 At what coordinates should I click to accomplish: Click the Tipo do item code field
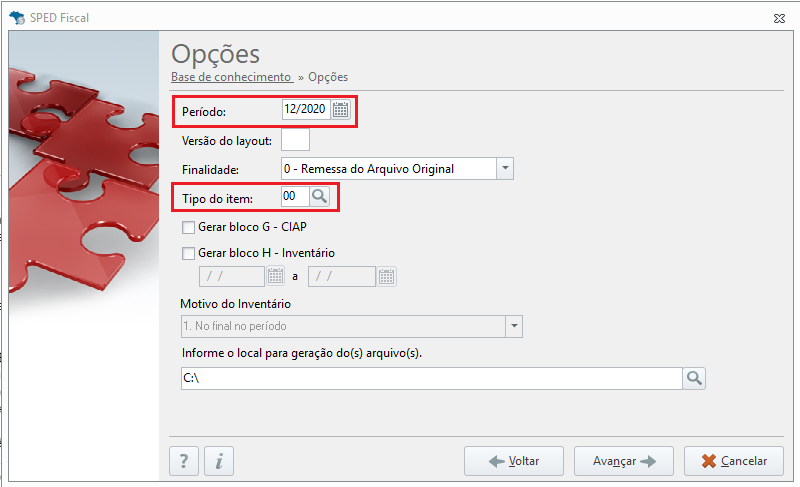(295, 196)
